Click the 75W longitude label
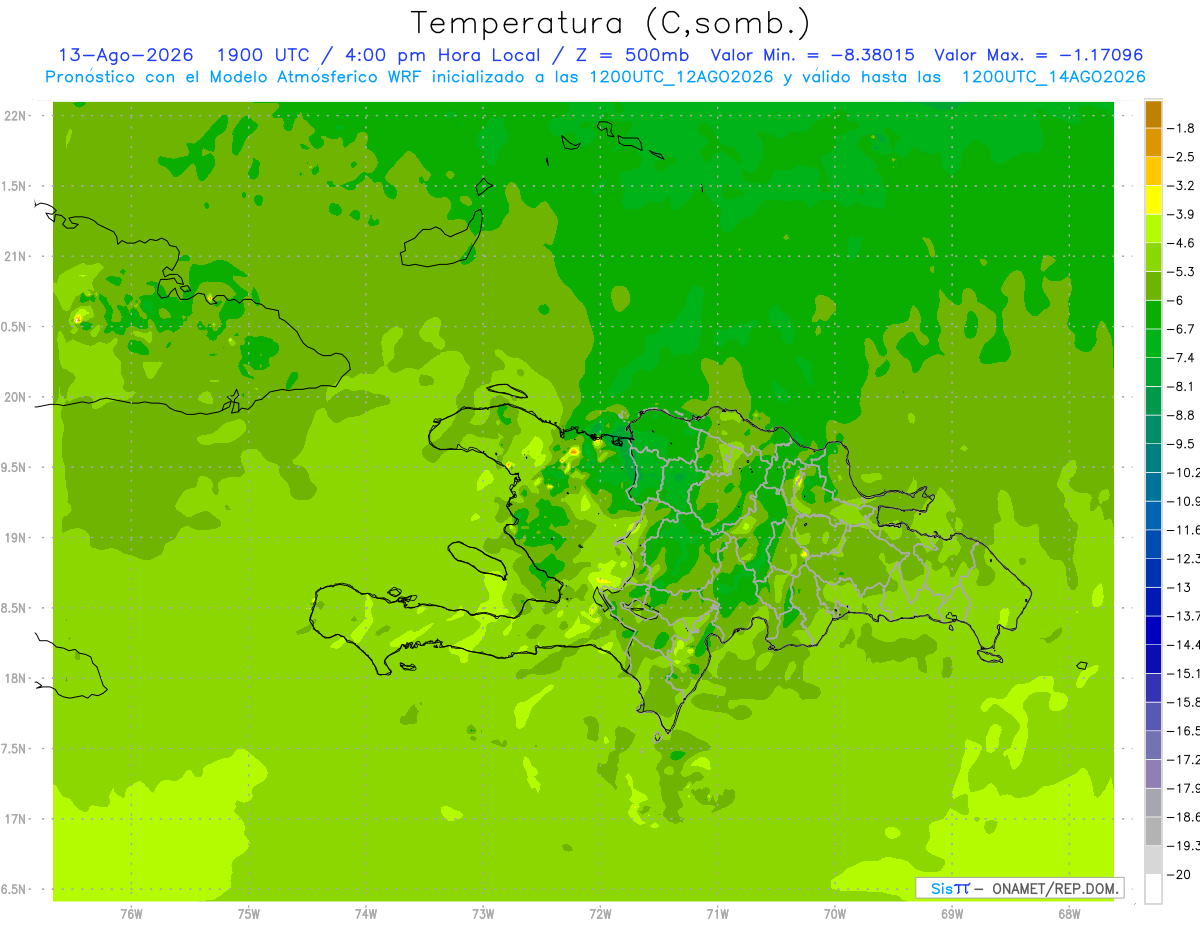The width and height of the screenshot is (1200, 927). [249, 914]
